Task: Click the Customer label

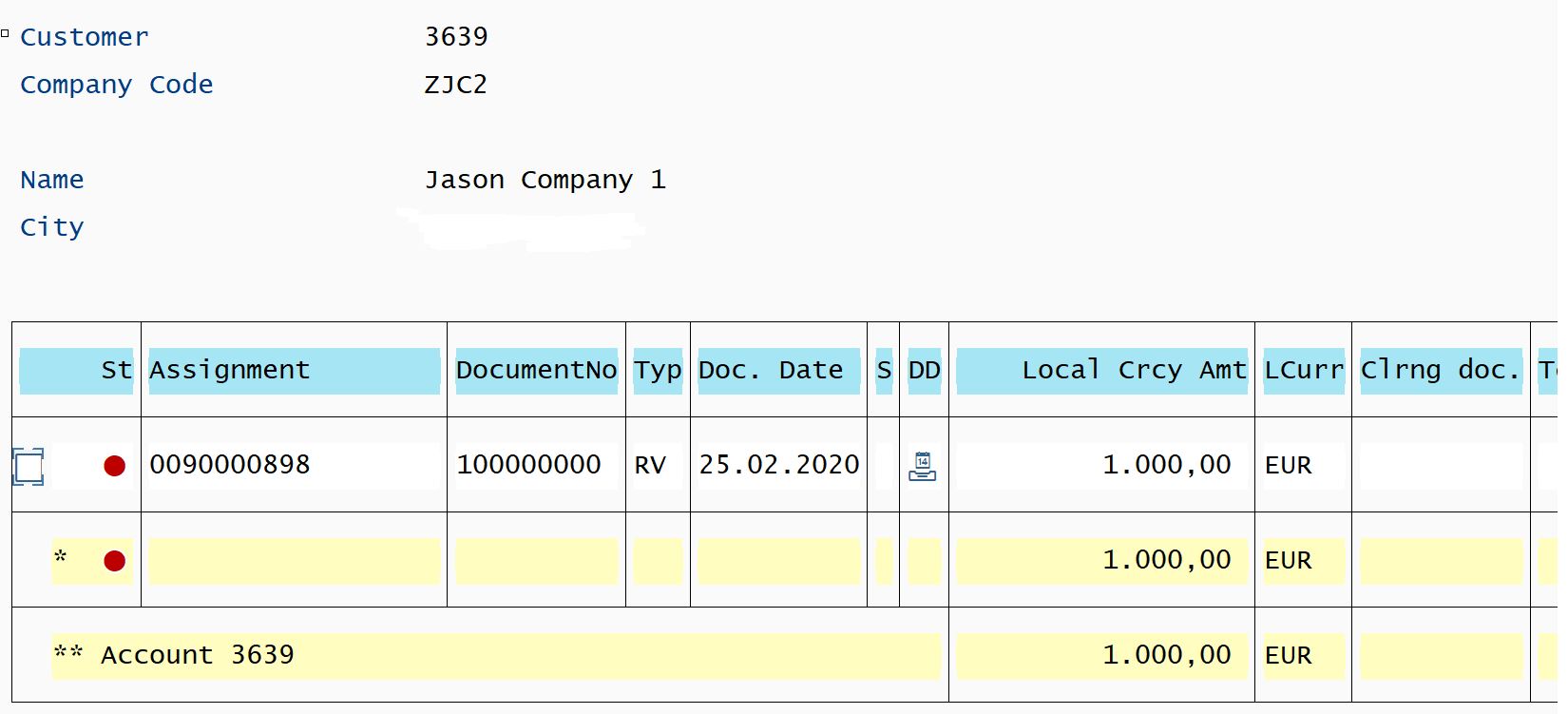Action: pyautogui.click(x=85, y=37)
